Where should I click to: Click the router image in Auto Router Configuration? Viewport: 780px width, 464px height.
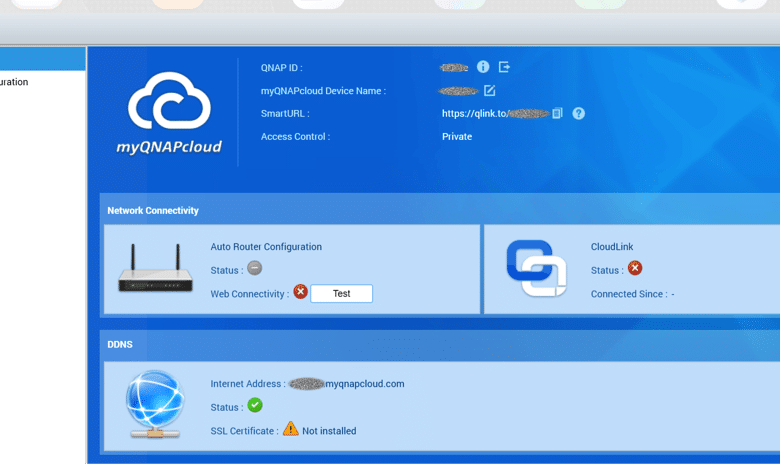pyautogui.click(x=155, y=269)
